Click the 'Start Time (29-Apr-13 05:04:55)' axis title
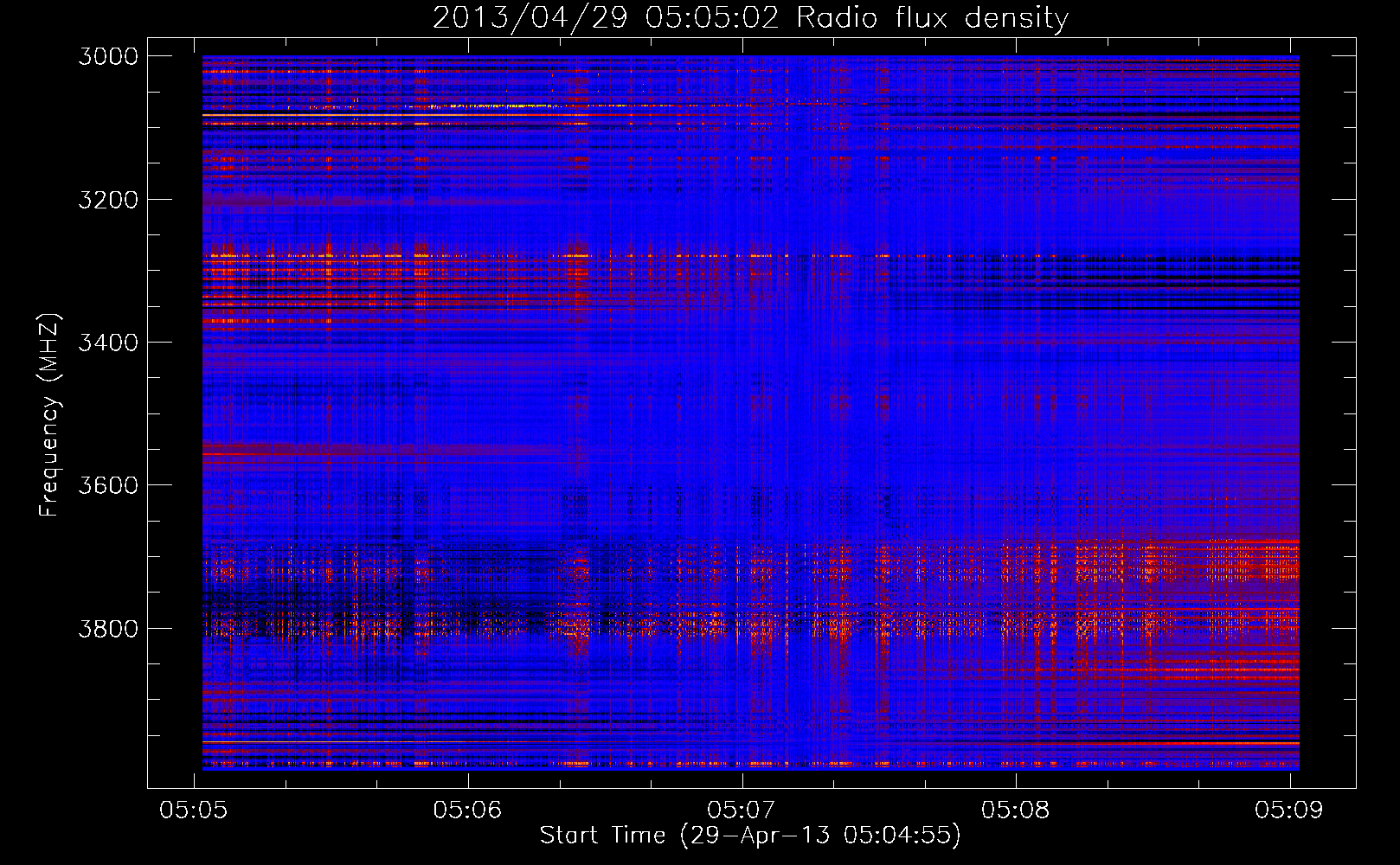 click(750, 836)
